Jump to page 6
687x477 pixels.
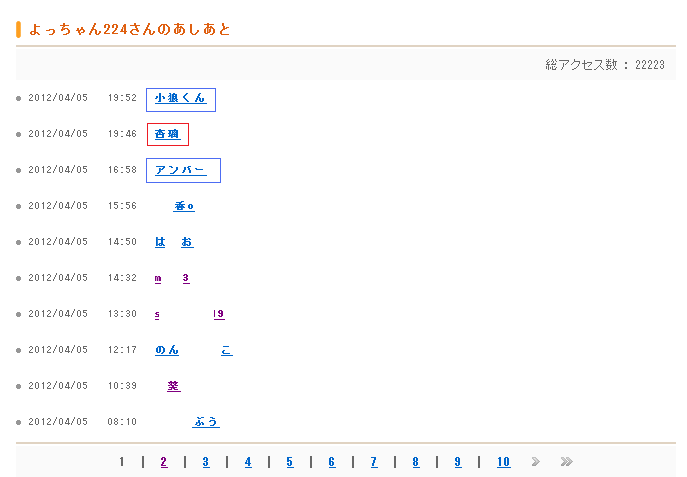pyautogui.click(x=332, y=462)
